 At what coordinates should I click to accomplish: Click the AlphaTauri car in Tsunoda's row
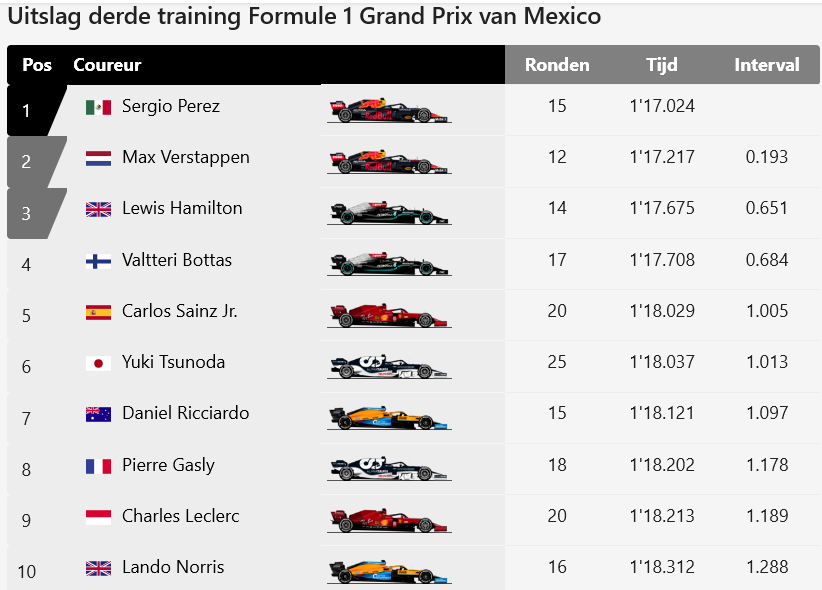389,366
